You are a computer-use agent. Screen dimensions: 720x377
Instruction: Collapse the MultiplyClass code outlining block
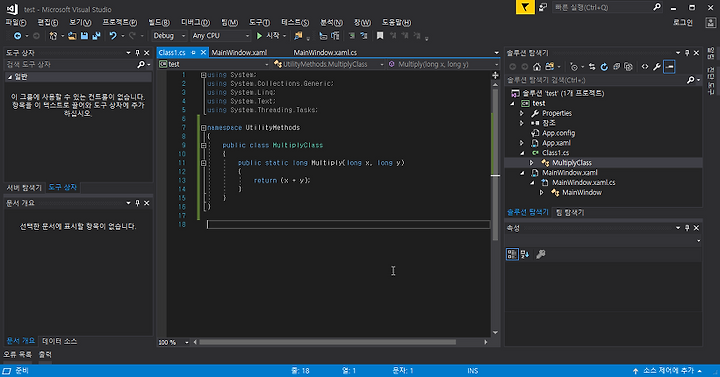click(x=203, y=145)
